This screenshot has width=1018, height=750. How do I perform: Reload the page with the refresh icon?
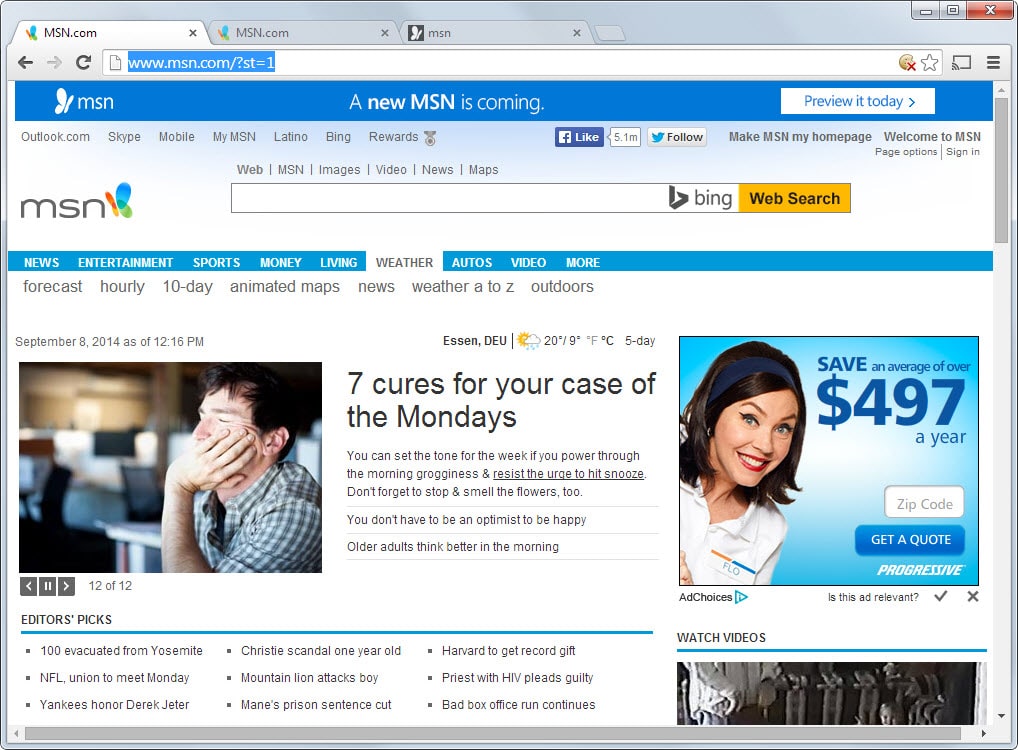coord(83,62)
